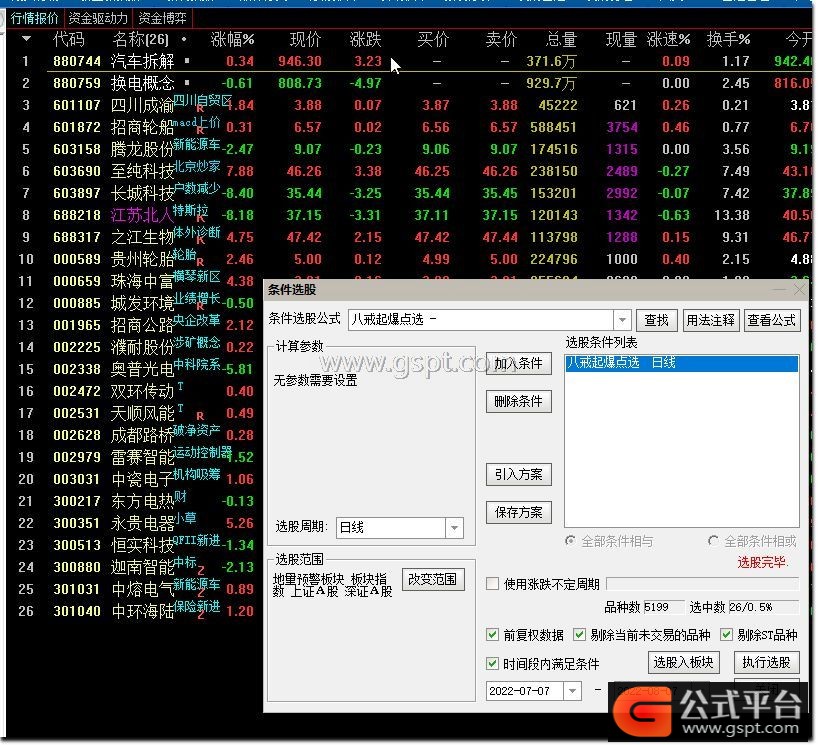
Task: Click the 选中数 26/0.5% field
Action: 764,607
